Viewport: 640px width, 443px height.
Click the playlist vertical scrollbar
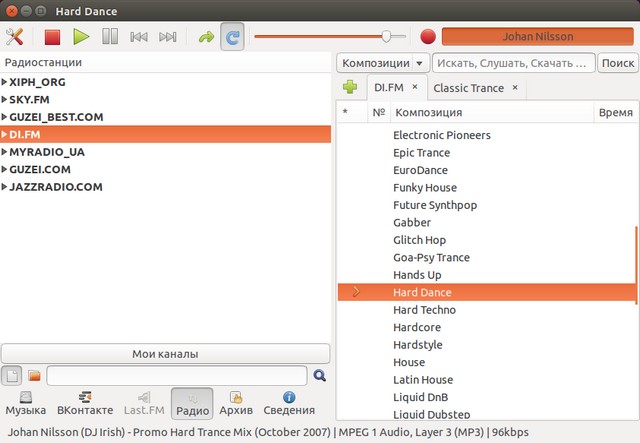point(636,265)
